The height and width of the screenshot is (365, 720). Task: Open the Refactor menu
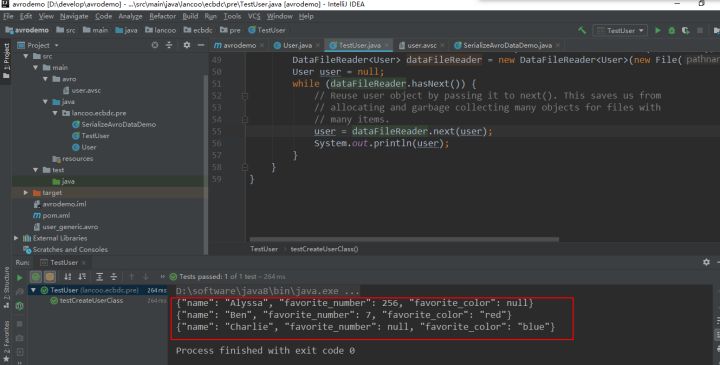(x=162, y=16)
